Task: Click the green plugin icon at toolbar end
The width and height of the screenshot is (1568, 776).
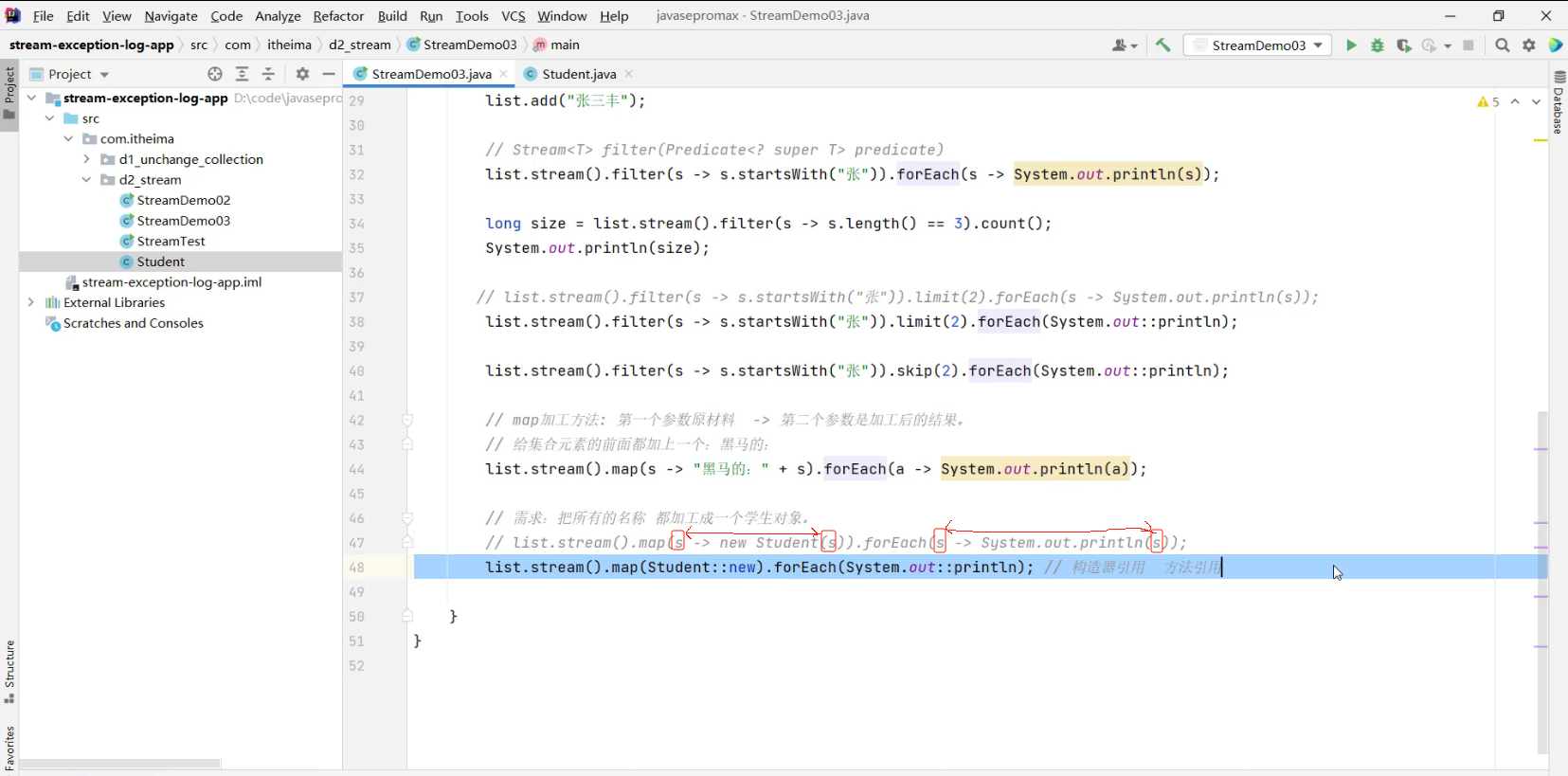Action: click(x=1556, y=45)
